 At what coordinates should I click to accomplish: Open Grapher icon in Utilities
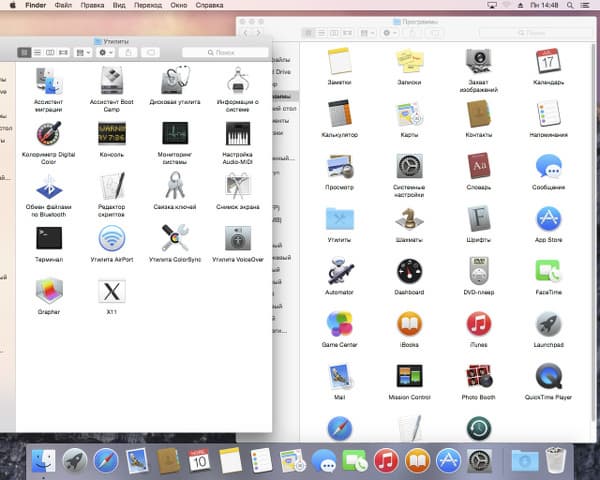(x=49, y=291)
